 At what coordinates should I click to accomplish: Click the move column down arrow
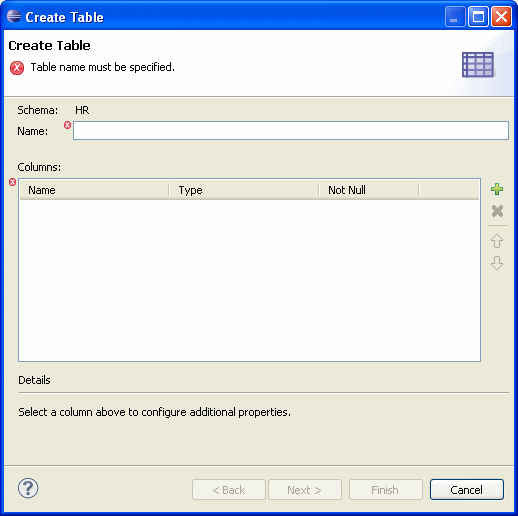click(497, 263)
